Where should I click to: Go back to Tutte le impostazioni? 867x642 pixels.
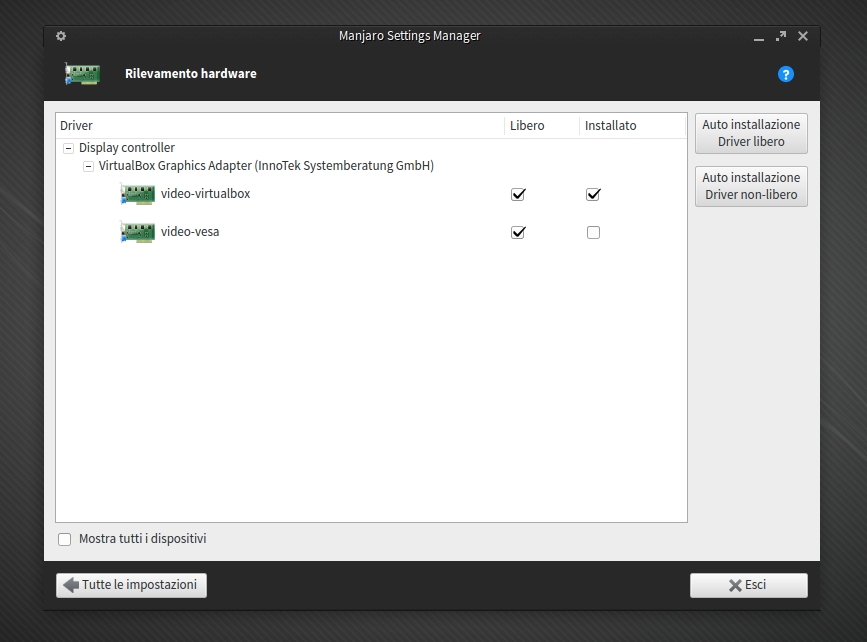click(131, 585)
